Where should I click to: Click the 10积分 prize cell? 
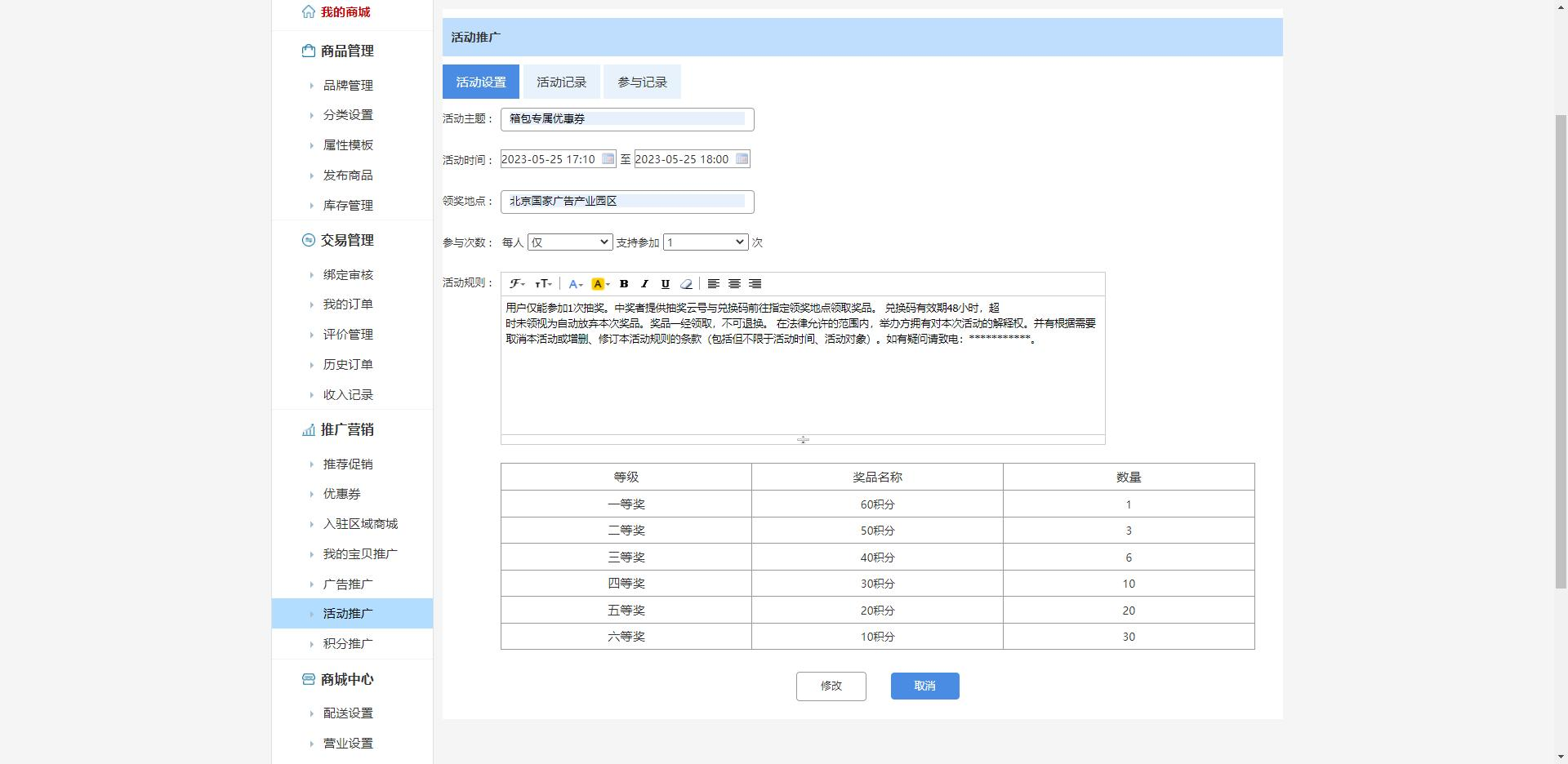point(877,637)
